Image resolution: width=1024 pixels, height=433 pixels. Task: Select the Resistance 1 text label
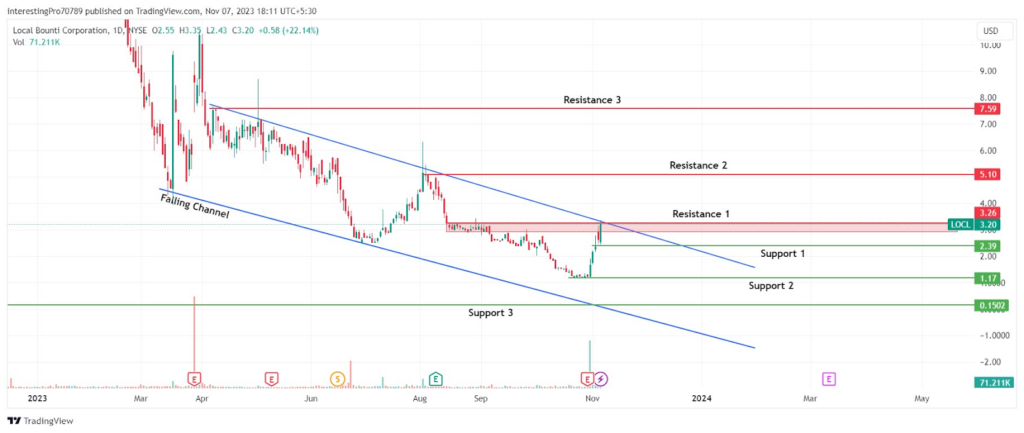coord(701,214)
